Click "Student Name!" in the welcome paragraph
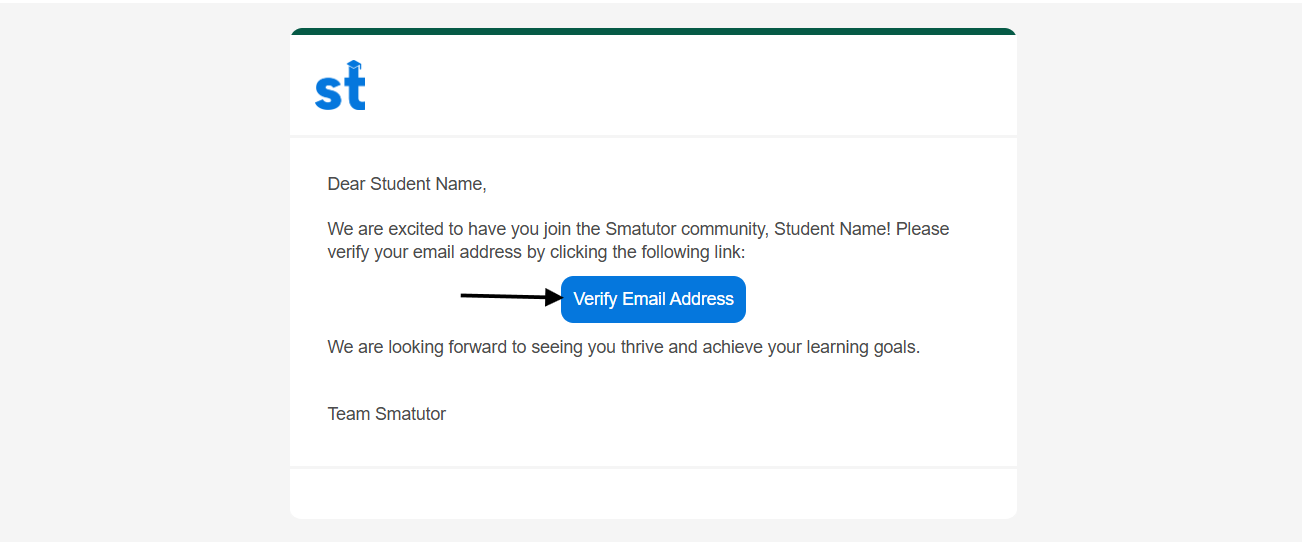Viewport: 1302px width, 542px height. click(x=831, y=229)
